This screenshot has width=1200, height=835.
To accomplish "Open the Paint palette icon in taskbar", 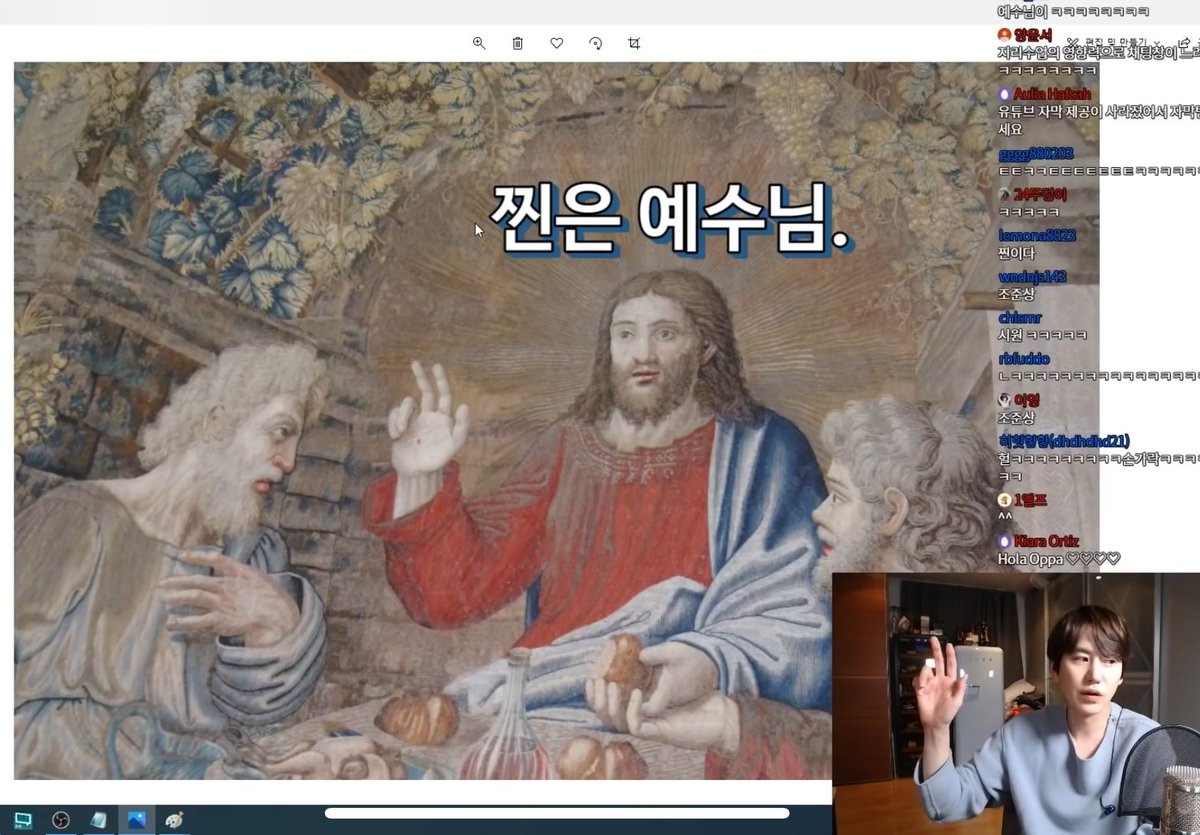I will [174, 820].
